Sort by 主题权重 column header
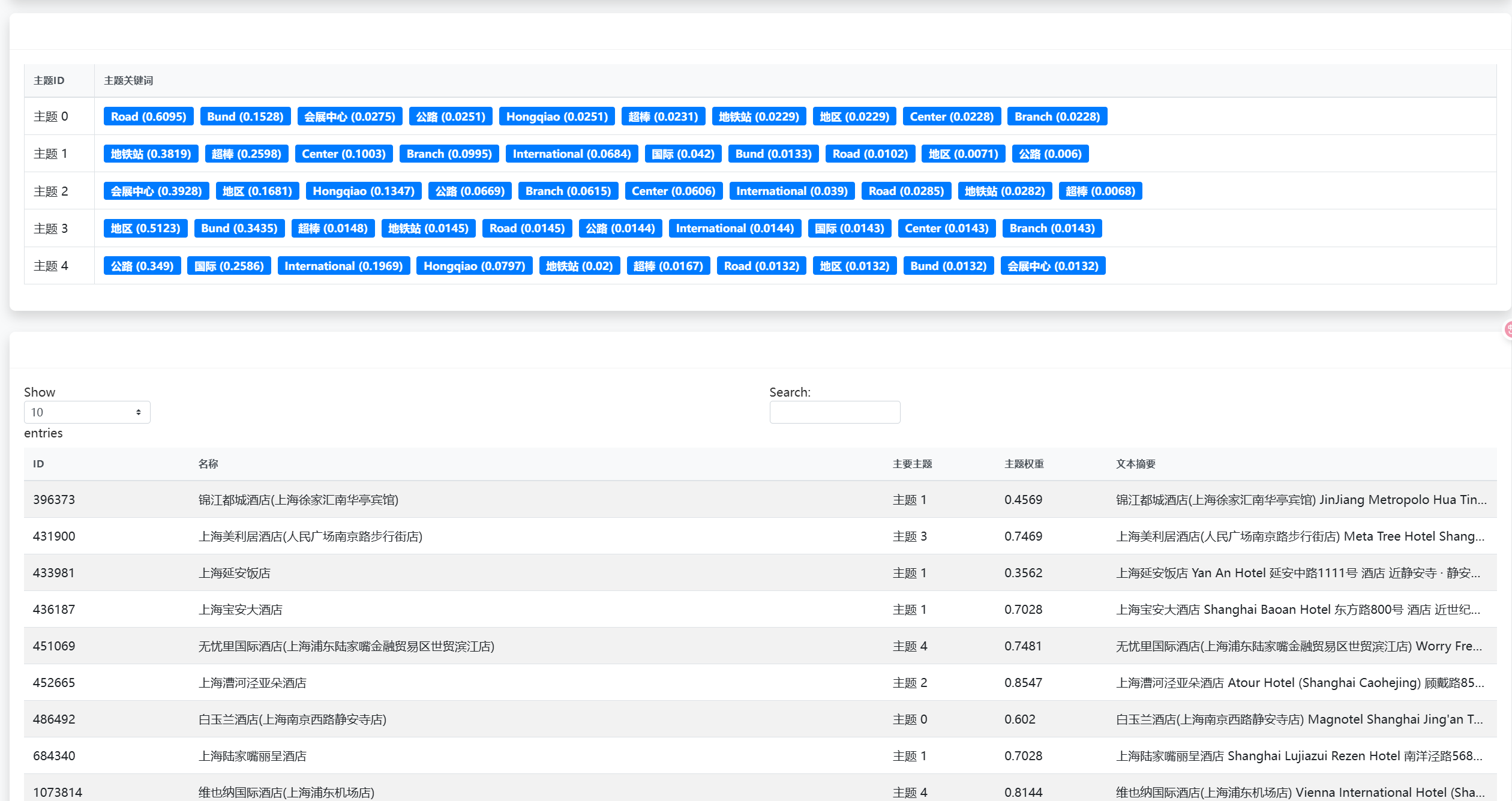This screenshot has height=801, width=1512. tap(1024, 464)
